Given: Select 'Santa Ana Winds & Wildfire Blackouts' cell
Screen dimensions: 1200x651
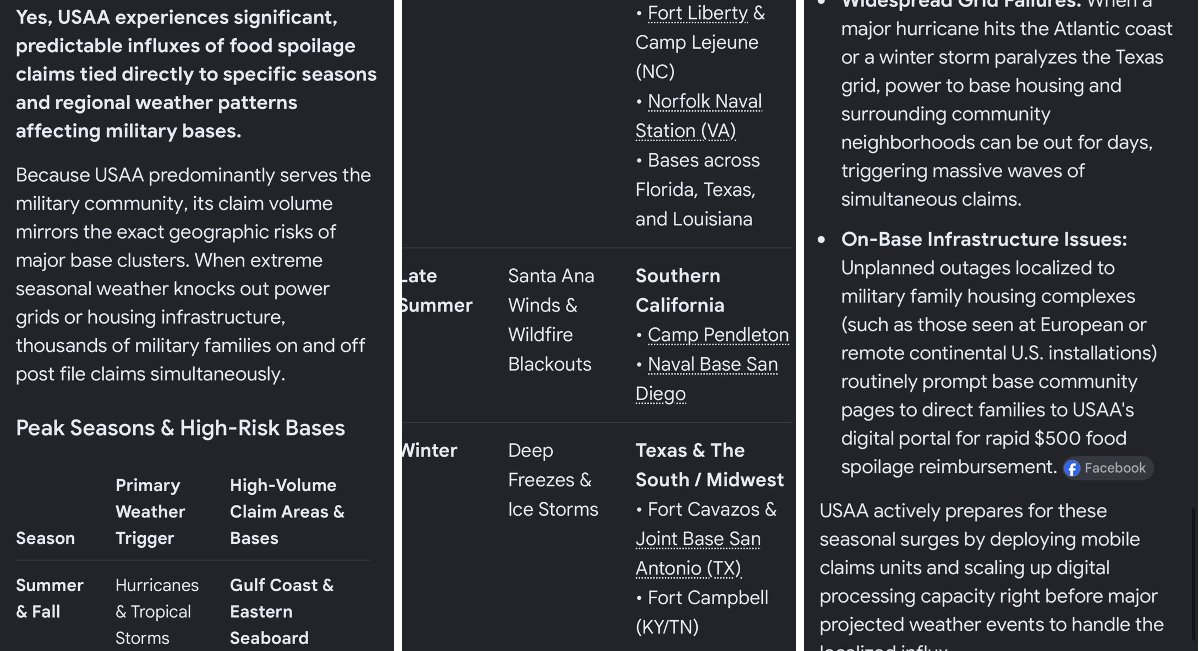Looking at the screenshot, I should point(551,320).
